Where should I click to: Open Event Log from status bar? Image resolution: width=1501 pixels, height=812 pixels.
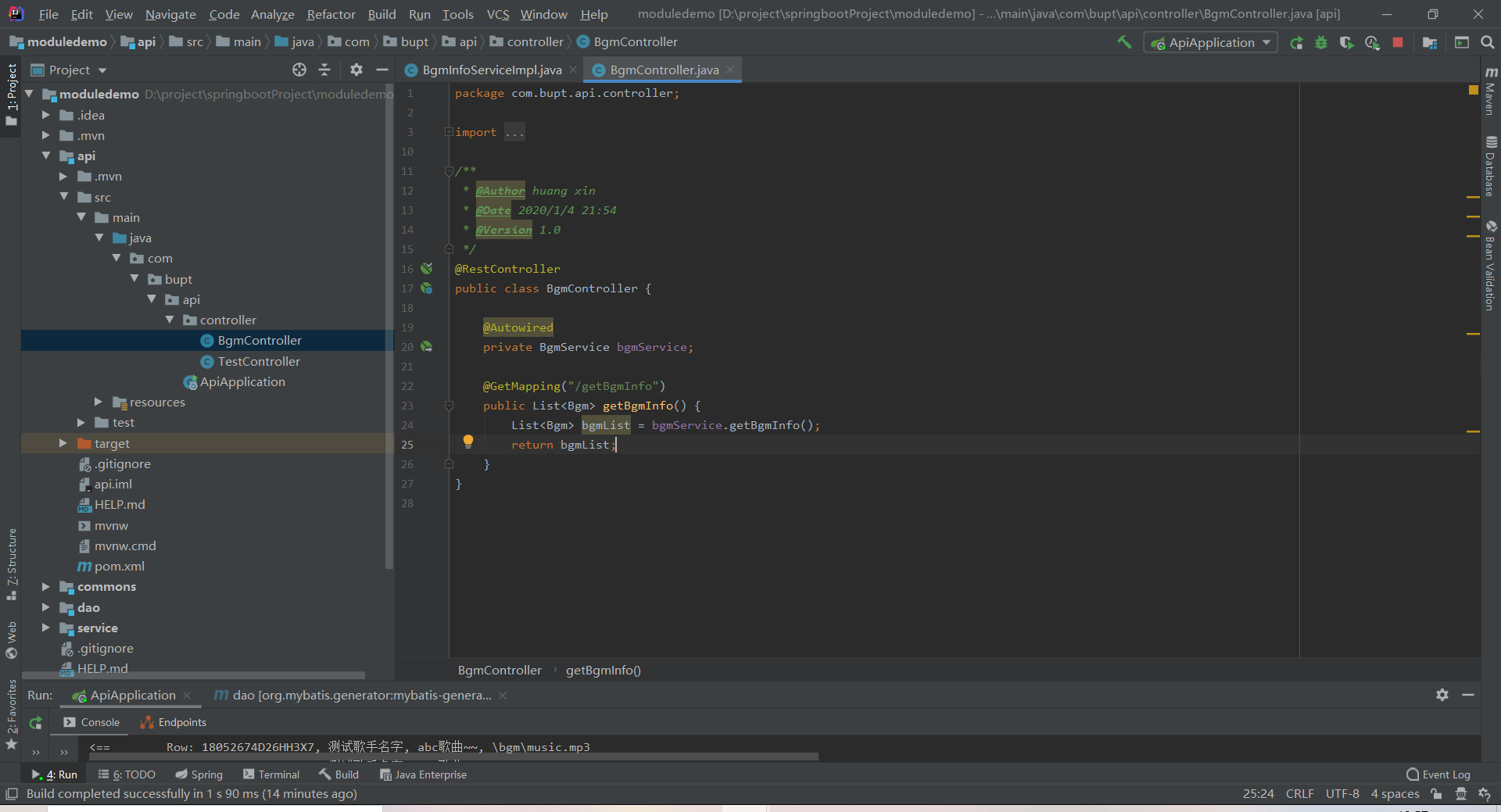pyautogui.click(x=1438, y=774)
